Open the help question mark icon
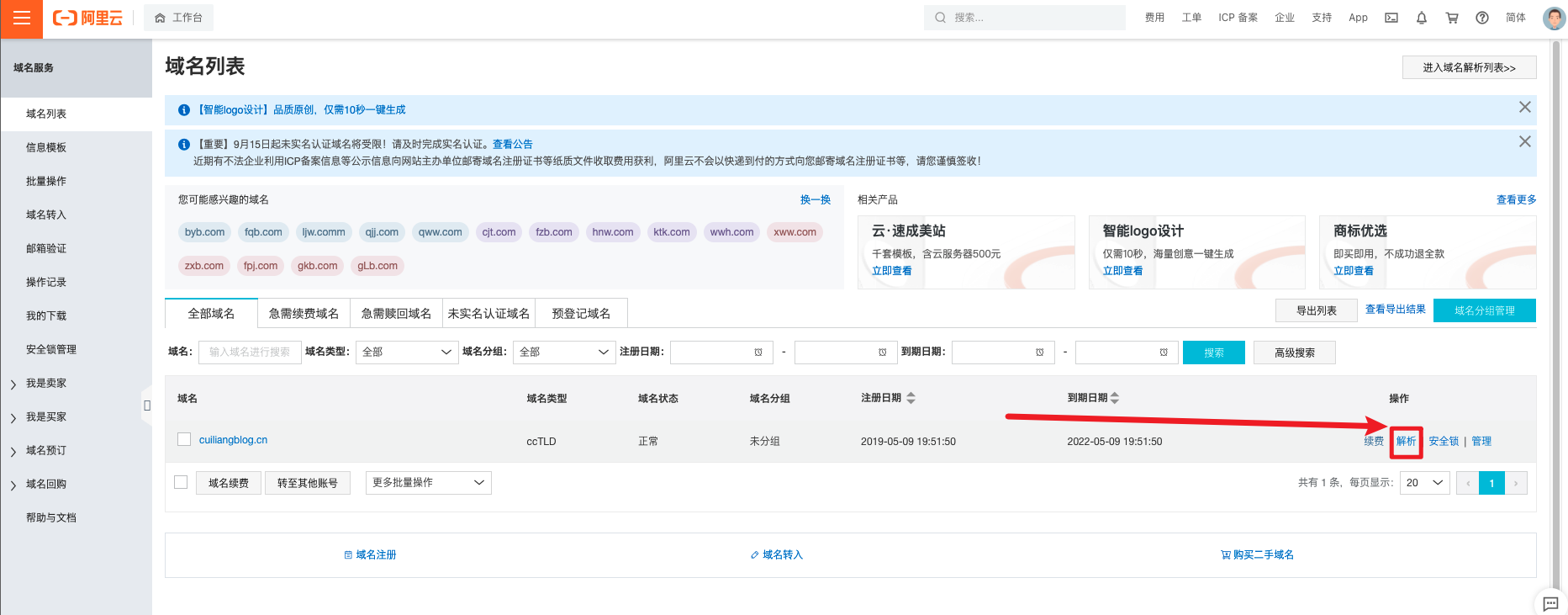Screen dimensions: 1568x615 1482,18
